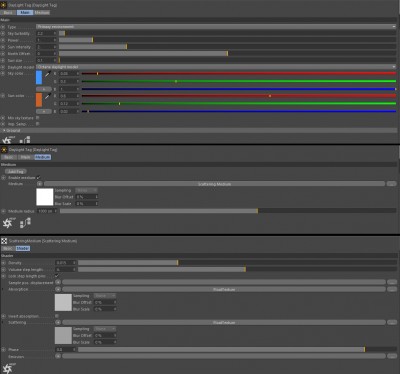Click the Add Fog button

point(16,171)
